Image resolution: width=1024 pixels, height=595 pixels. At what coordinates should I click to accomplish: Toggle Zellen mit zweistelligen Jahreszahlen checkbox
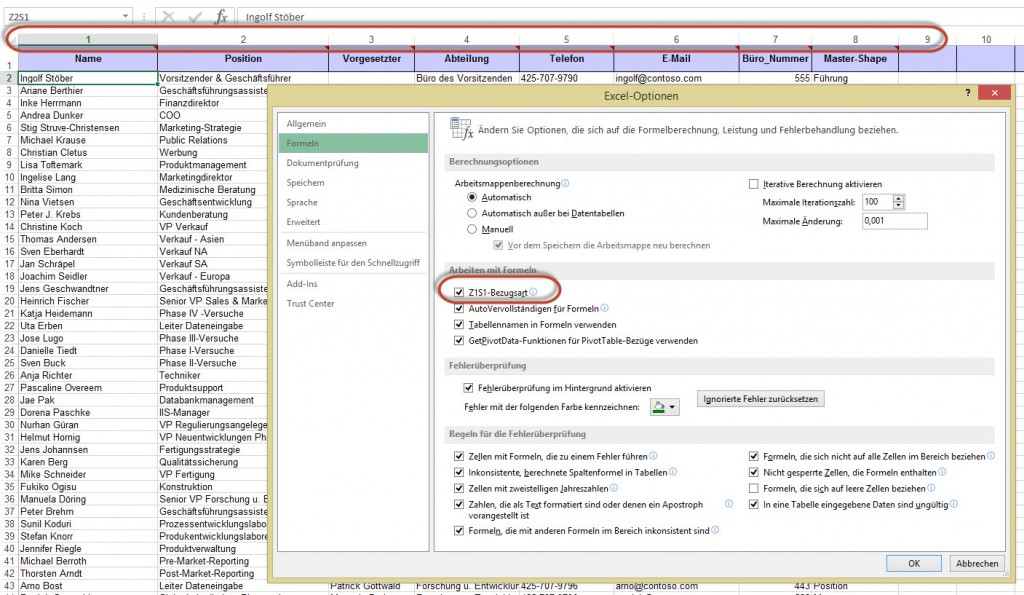459,489
